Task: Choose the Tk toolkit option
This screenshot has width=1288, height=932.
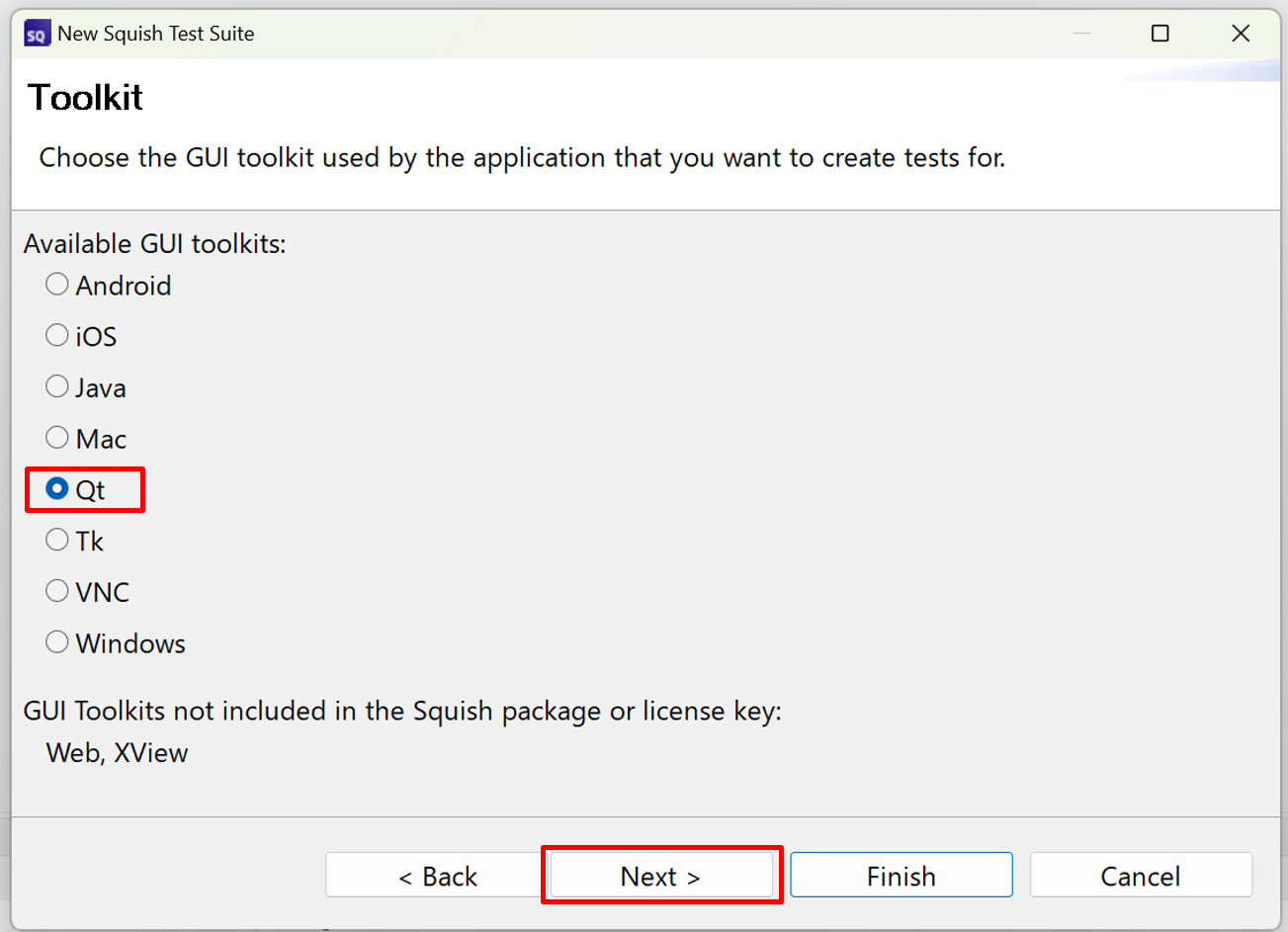Action: pos(57,541)
